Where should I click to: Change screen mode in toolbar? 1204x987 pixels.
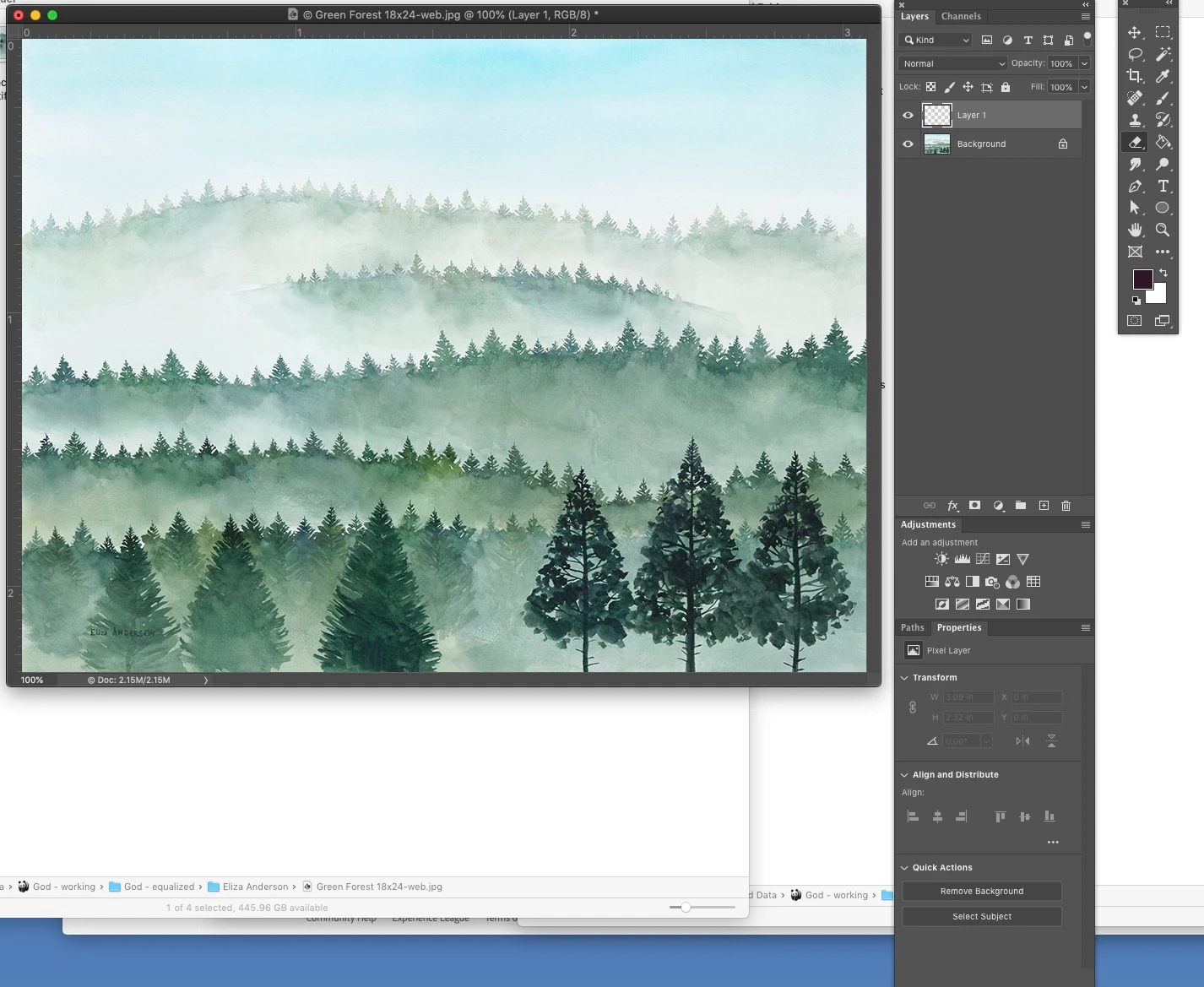click(1163, 321)
